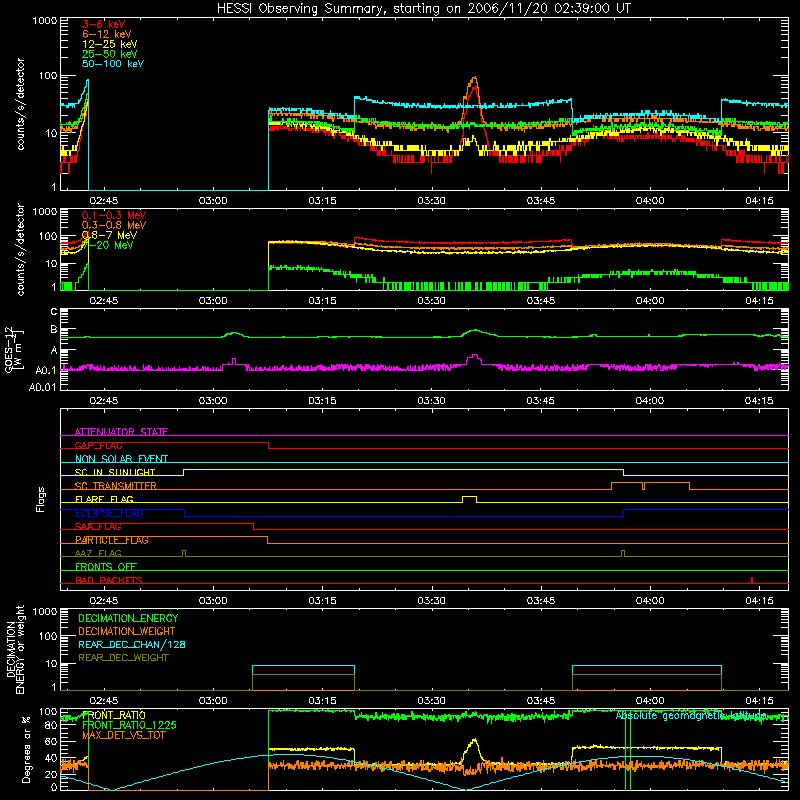Viewport: 800px width, 800px height.
Task: Select the FRONTS_OFF flag label
Action: [106, 567]
